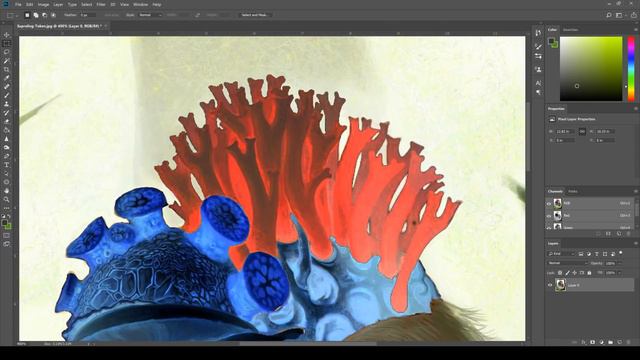Click the Feather input field
Screen dimensions: 640x360
click(x=87, y=15)
